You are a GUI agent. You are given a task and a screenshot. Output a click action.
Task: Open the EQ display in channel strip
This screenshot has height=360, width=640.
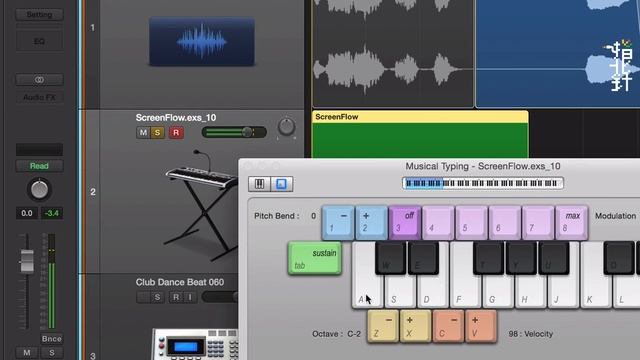[x=39, y=41]
